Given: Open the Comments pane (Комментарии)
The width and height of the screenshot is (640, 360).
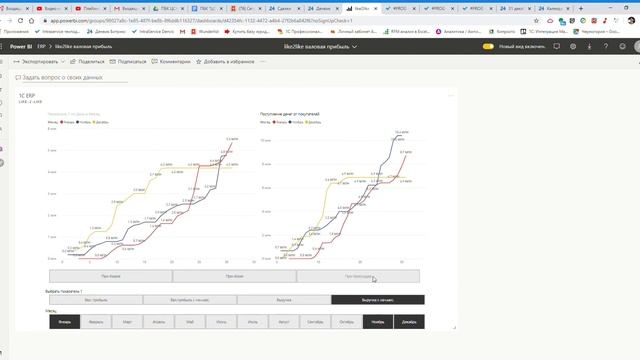Looking at the screenshot, I should pyautogui.click(x=171, y=62).
